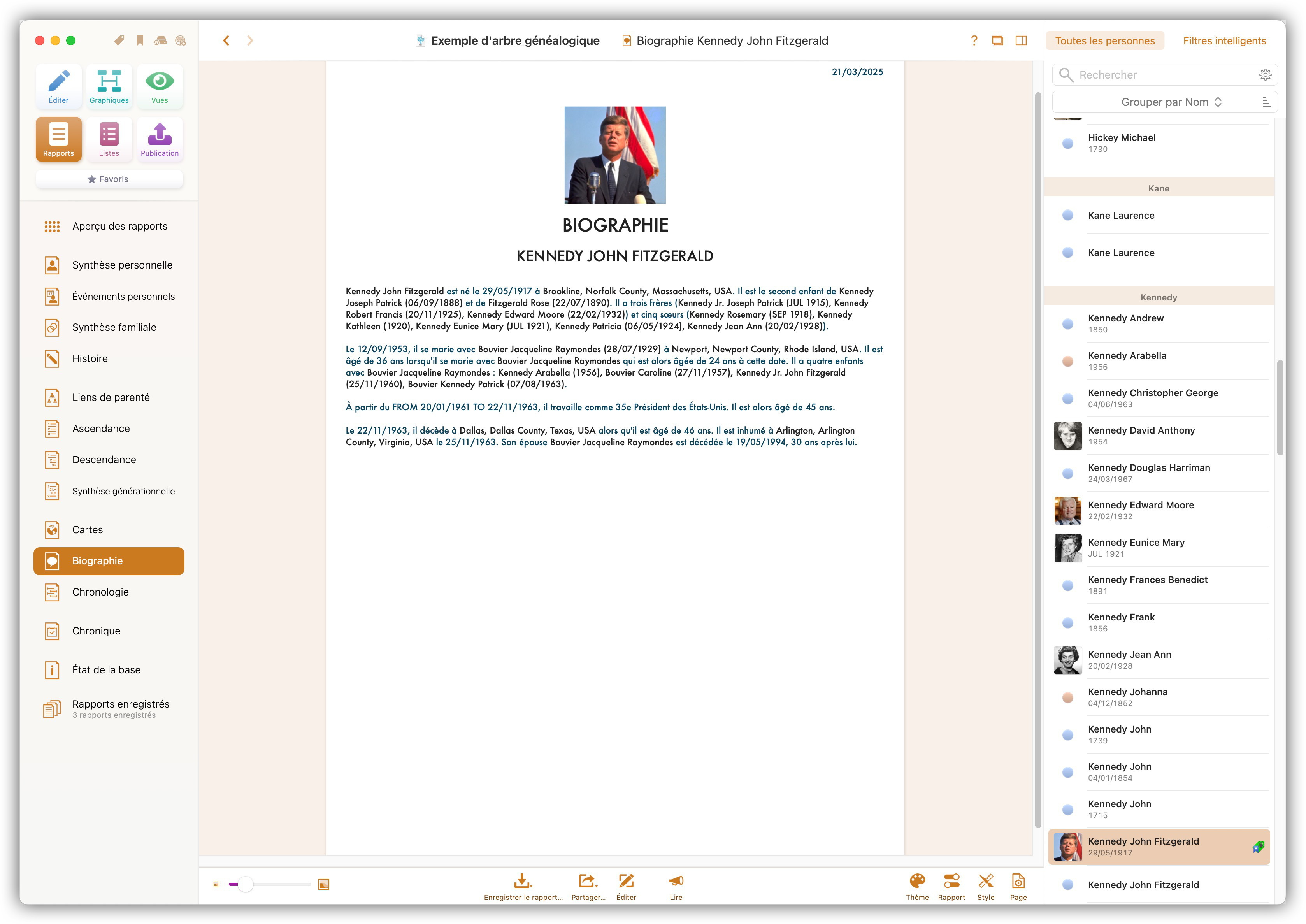The height and width of the screenshot is (924, 1306).
Task: Select Synthèse familiale report
Action: (x=109, y=327)
